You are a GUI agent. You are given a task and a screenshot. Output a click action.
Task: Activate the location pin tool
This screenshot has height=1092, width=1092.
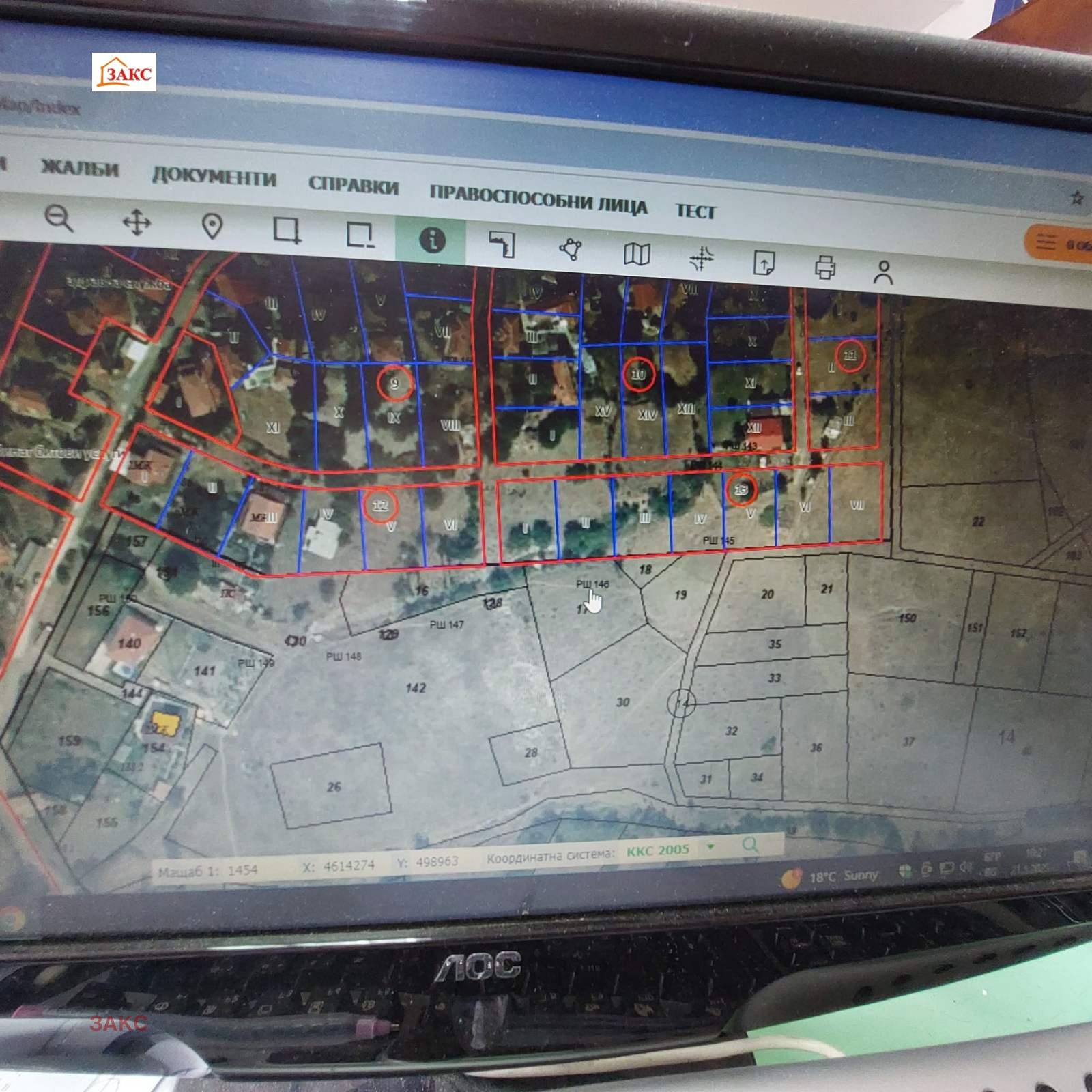coord(212,227)
